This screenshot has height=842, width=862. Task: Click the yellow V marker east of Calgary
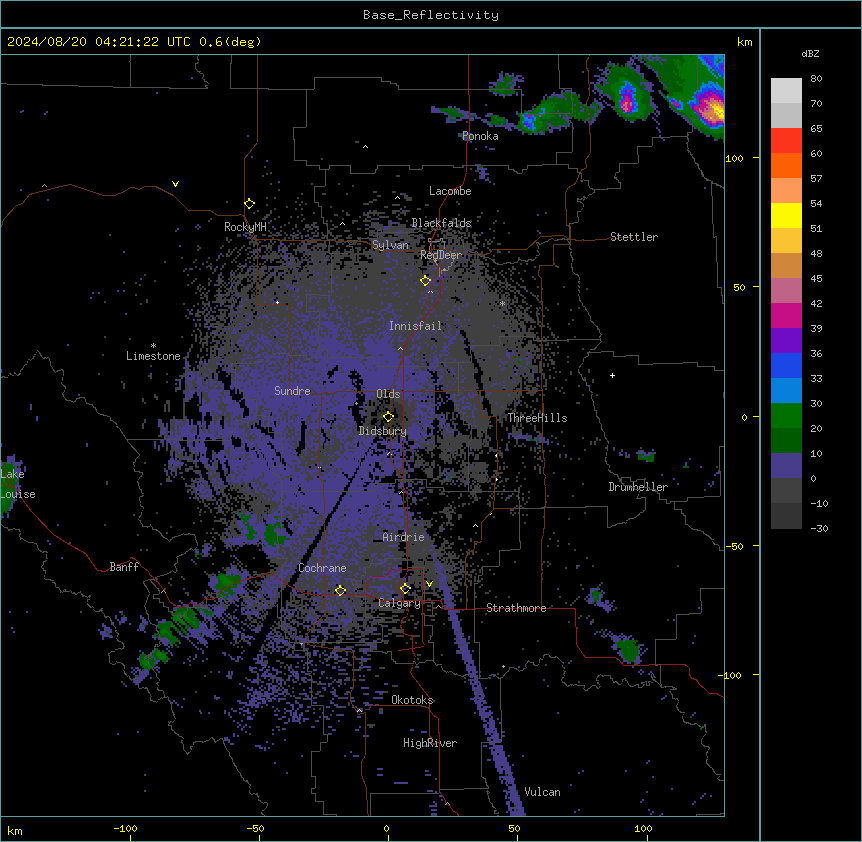click(x=429, y=584)
